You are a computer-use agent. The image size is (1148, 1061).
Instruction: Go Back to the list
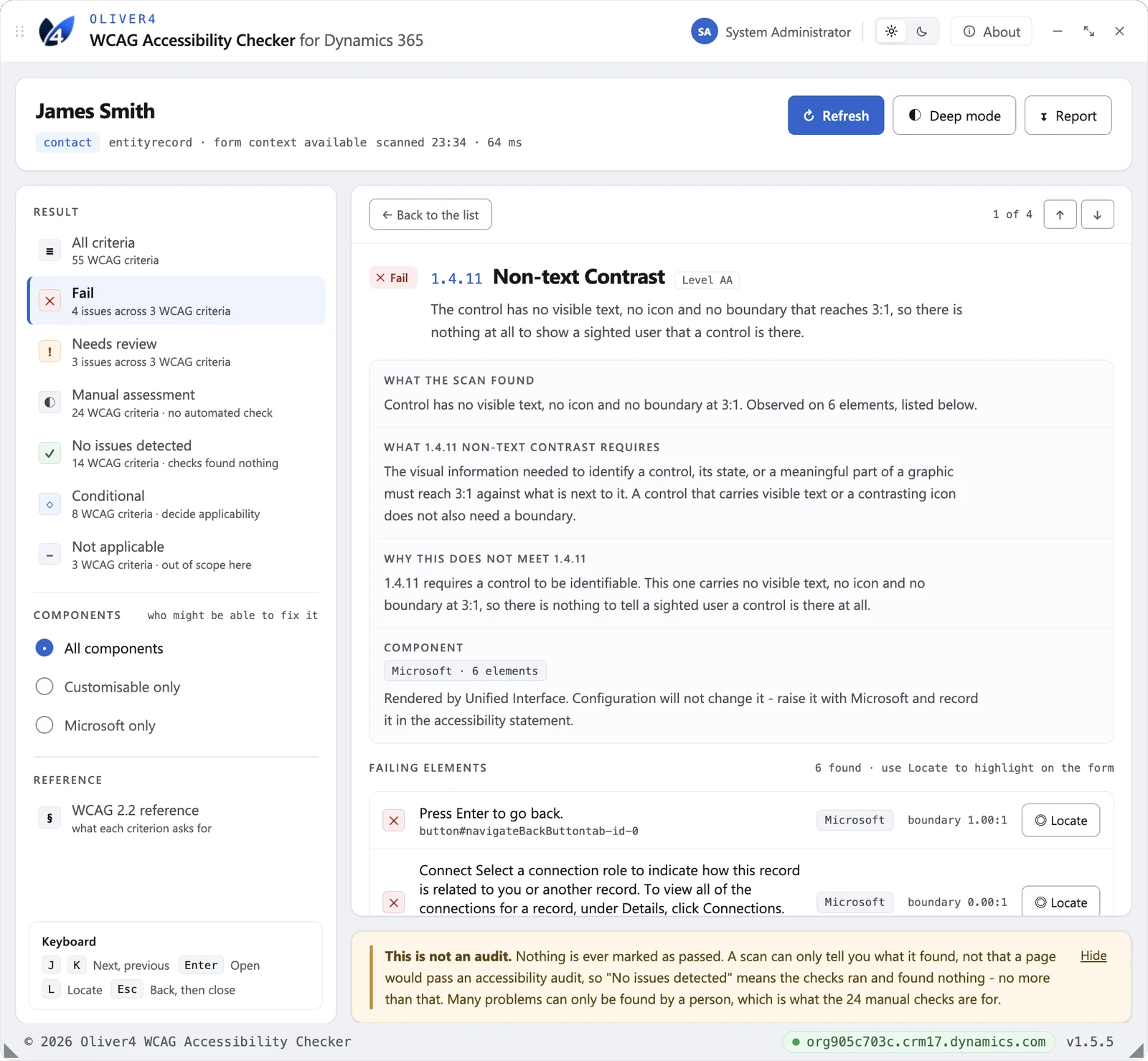tap(430, 214)
